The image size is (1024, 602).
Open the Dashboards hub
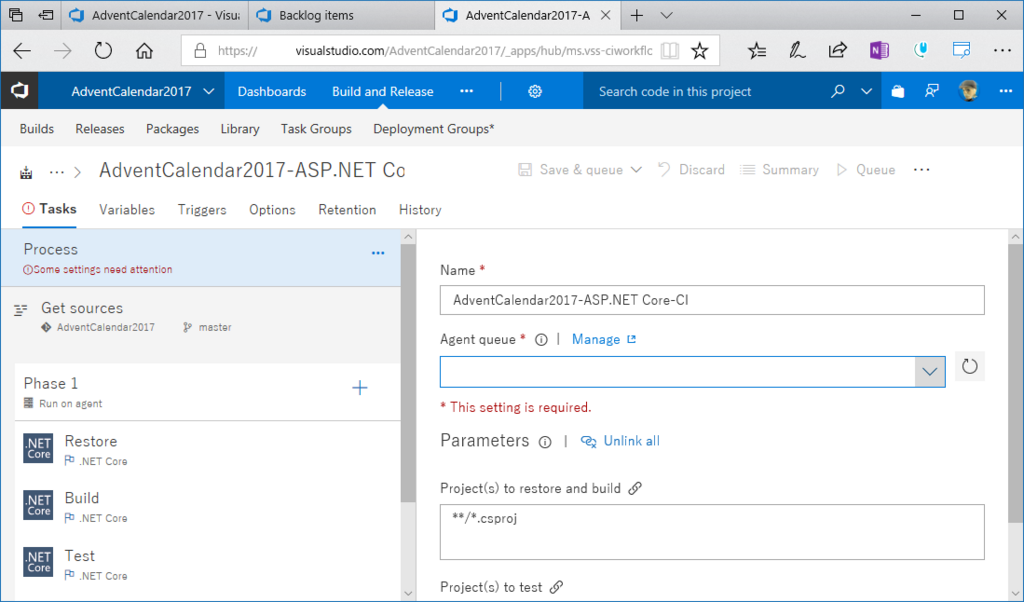click(x=272, y=91)
